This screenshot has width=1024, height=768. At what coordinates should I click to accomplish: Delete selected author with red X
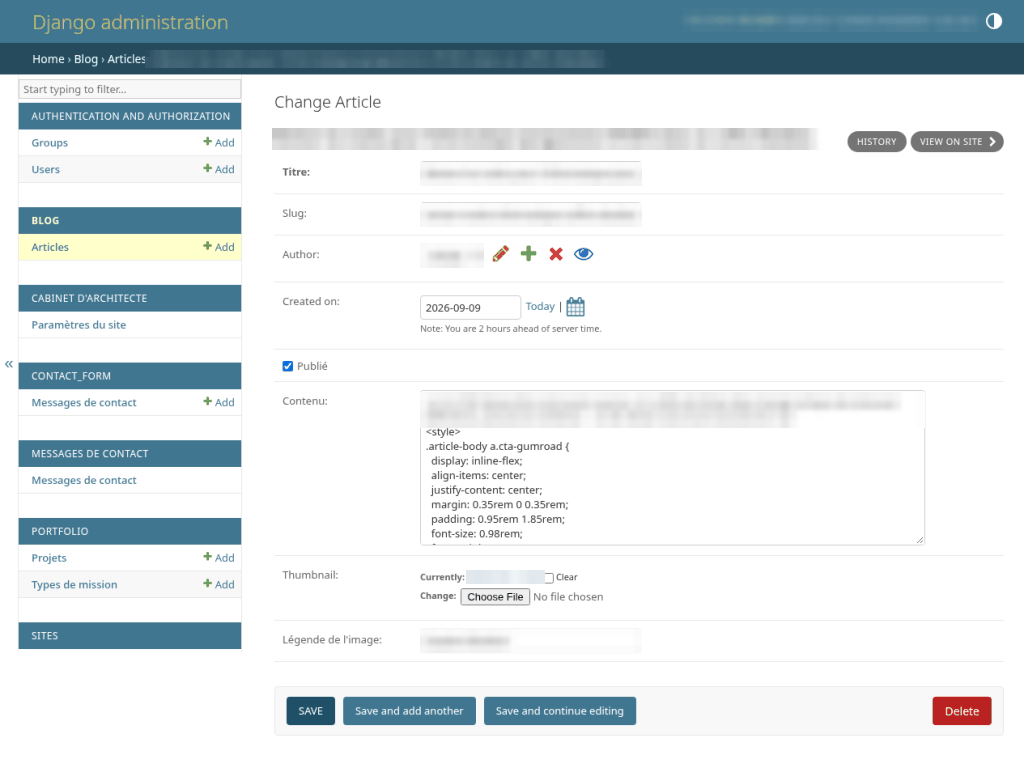pos(556,254)
